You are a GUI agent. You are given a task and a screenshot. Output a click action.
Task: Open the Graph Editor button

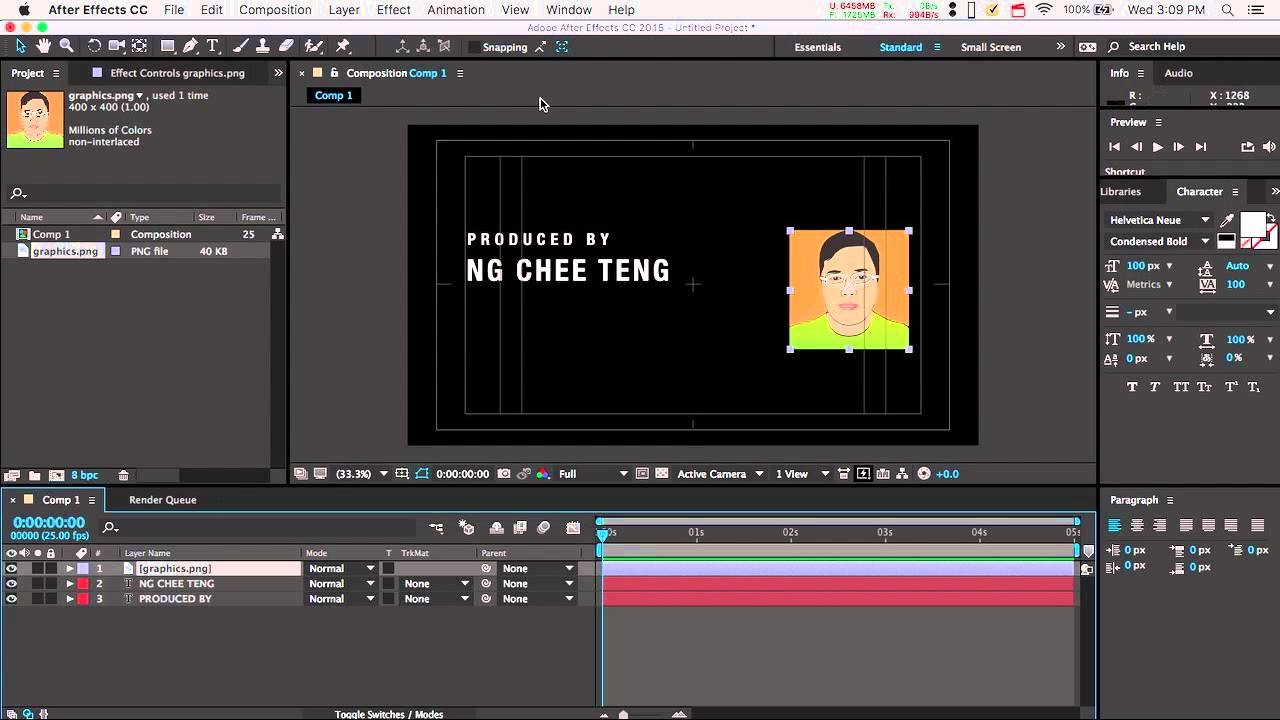[x=573, y=527]
